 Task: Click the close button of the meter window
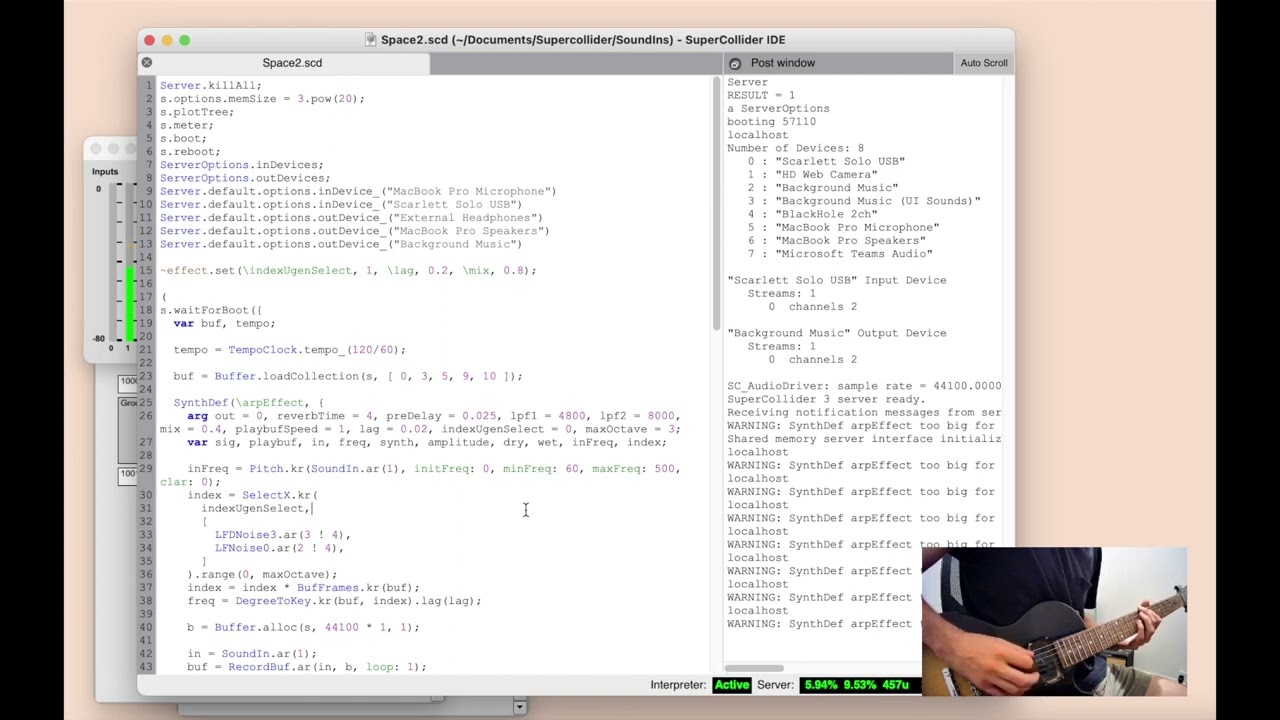tap(96, 149)
